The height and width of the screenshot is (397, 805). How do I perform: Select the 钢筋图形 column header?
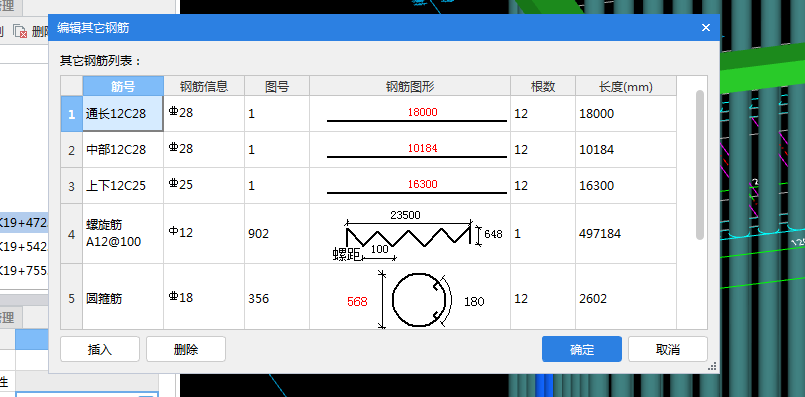point(410,86)
